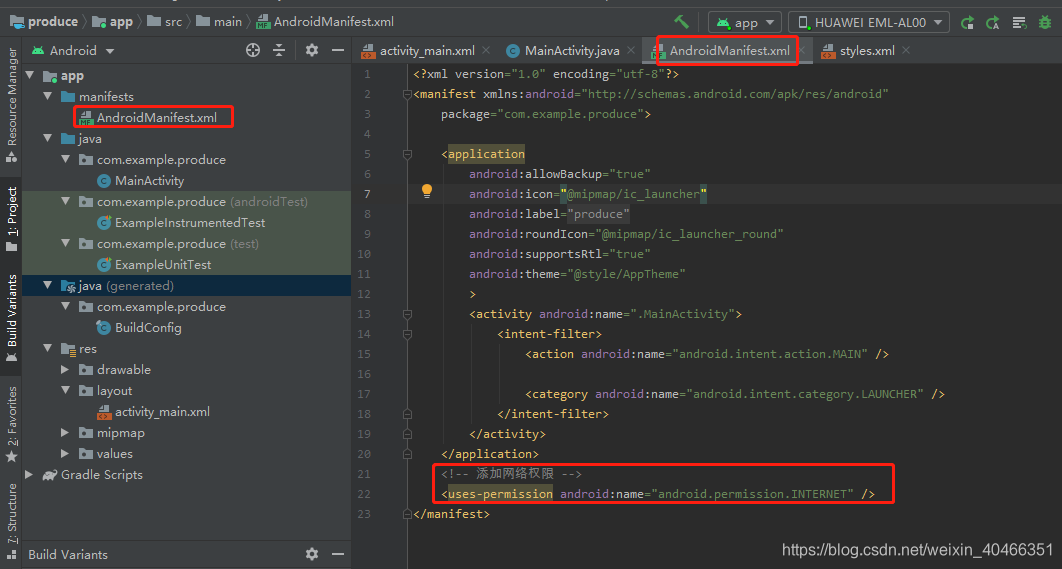This screenshot has height=569, width=1062.
Task: Collapse the java (generated) folder
Action: click(x=47, y=285)
